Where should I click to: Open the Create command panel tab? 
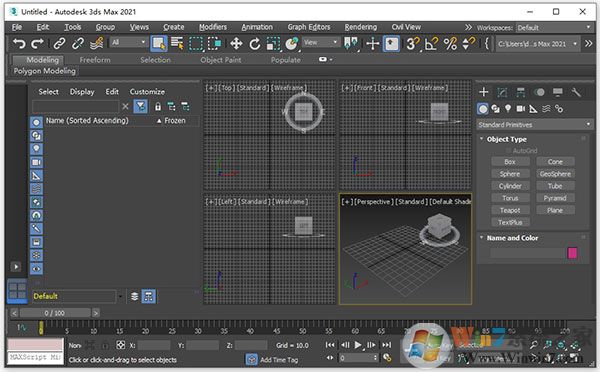484,92
